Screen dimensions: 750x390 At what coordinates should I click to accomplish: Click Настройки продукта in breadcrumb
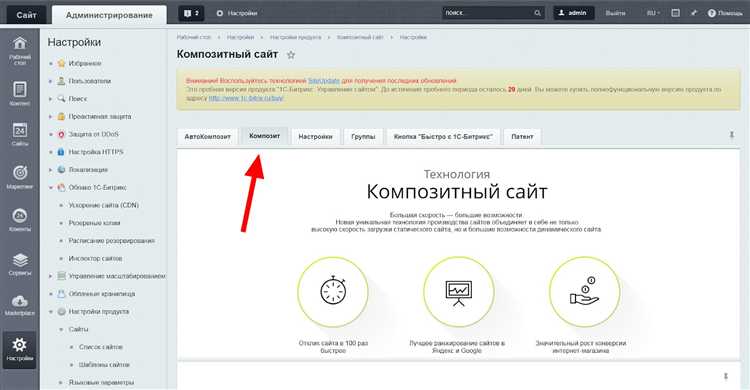tap(295, 37)
